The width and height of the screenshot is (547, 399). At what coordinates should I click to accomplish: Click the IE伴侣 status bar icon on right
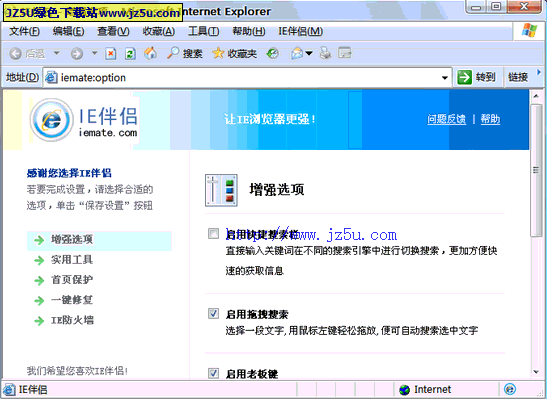(510, 389)
